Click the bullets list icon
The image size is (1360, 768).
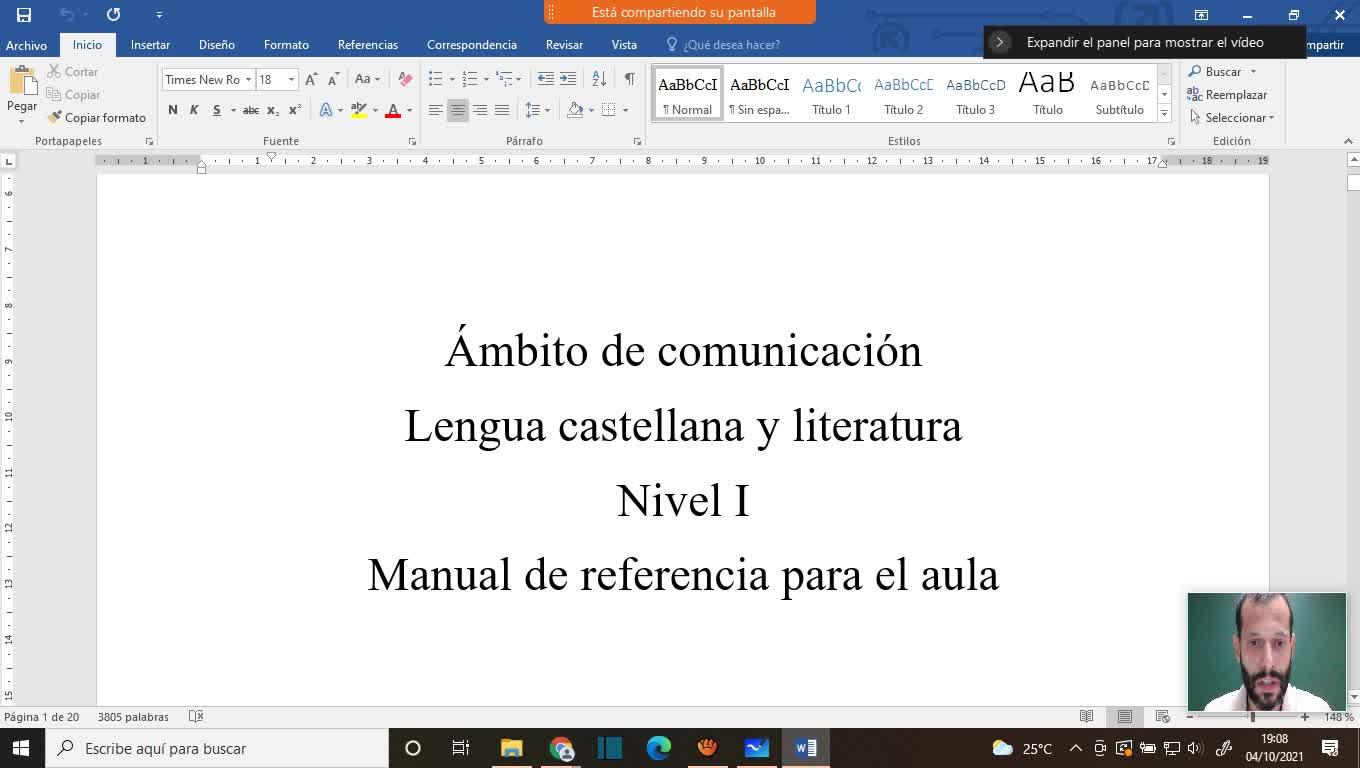point(435,79)
